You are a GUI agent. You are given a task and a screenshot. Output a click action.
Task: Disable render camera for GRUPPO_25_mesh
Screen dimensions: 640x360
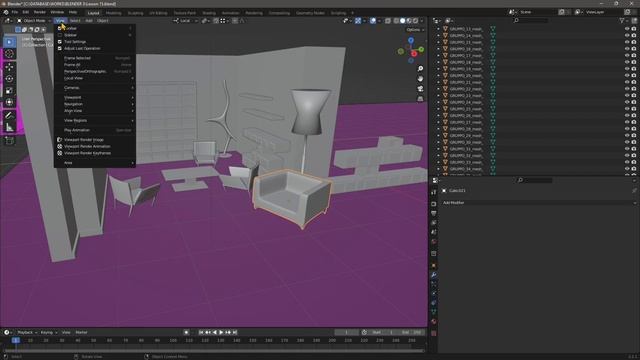click(634, 109)
